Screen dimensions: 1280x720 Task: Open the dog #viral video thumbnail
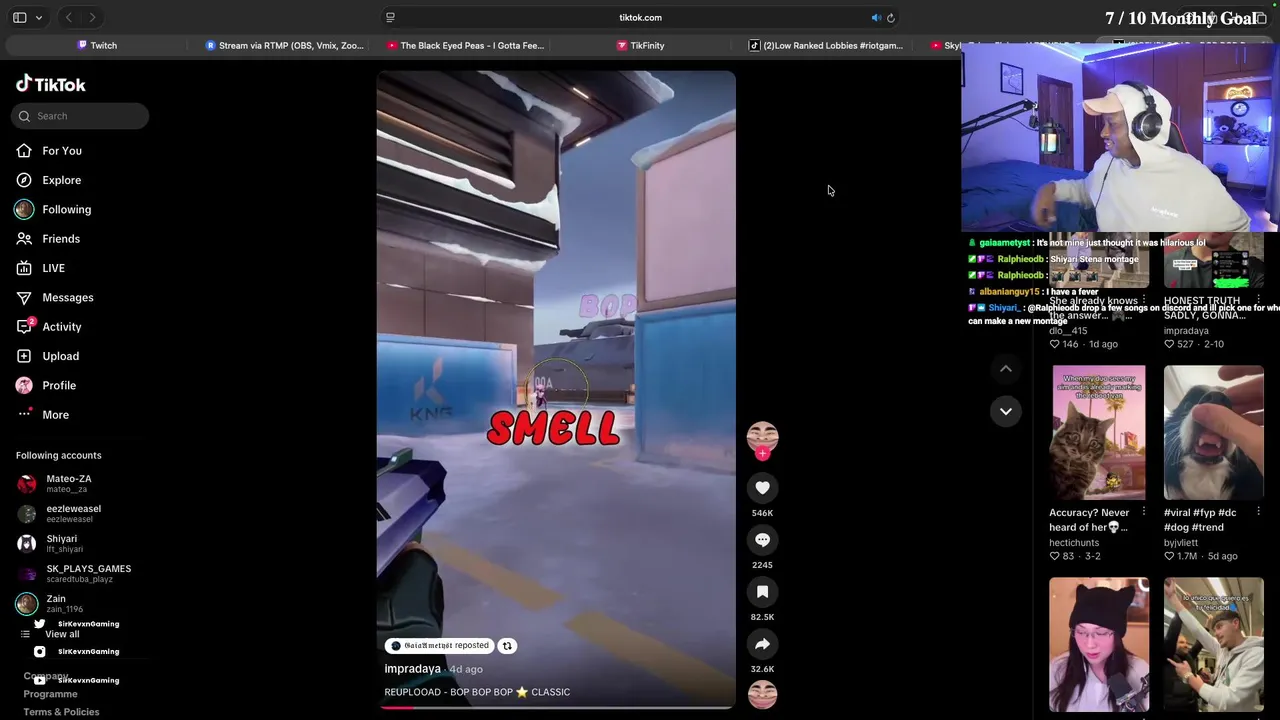coord(1214,432)
